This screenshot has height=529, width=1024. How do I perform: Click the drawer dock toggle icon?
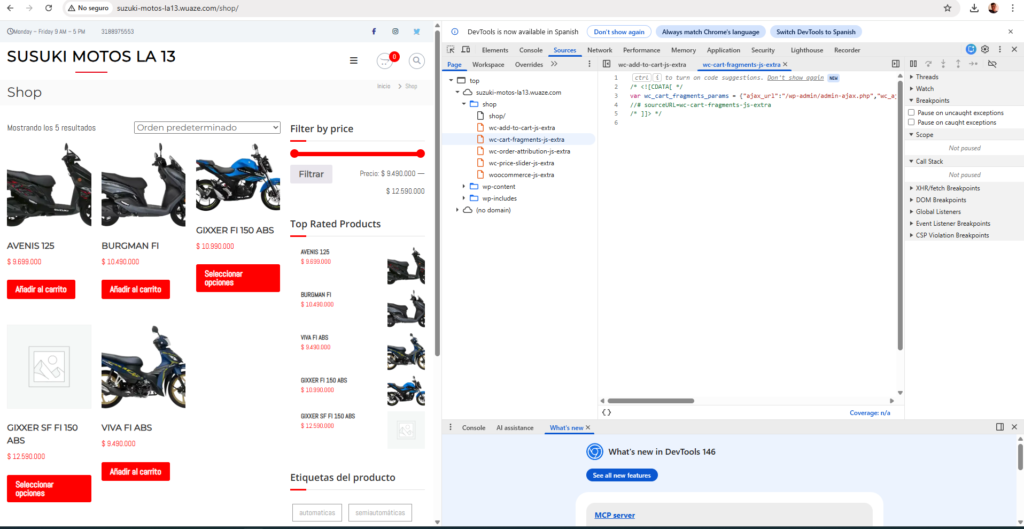tap(1000, 427)
